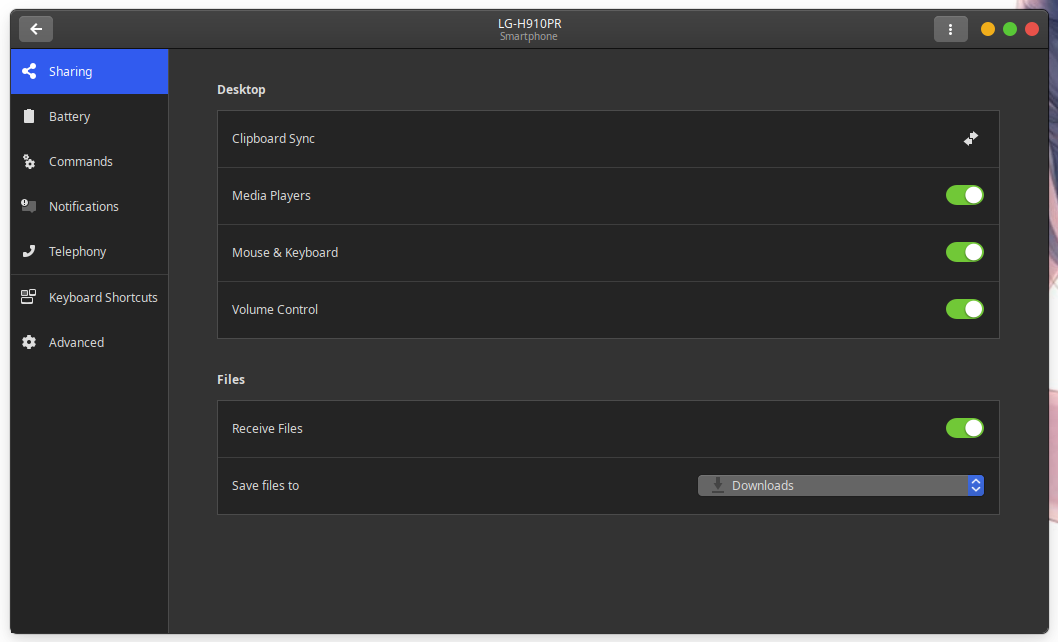This screenshot has width=1058, height=642.
Task: Click the Telephony phone icon
Action: [x=29, y=251]
